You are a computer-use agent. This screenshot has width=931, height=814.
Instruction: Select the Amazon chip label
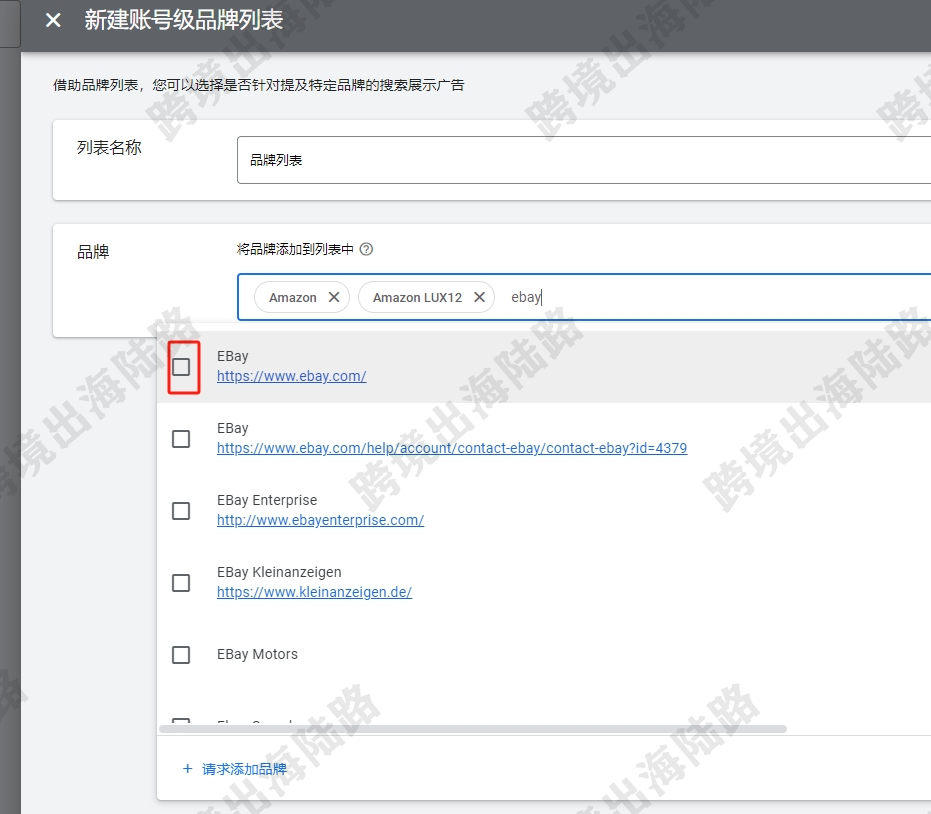[x=293, y=297]
